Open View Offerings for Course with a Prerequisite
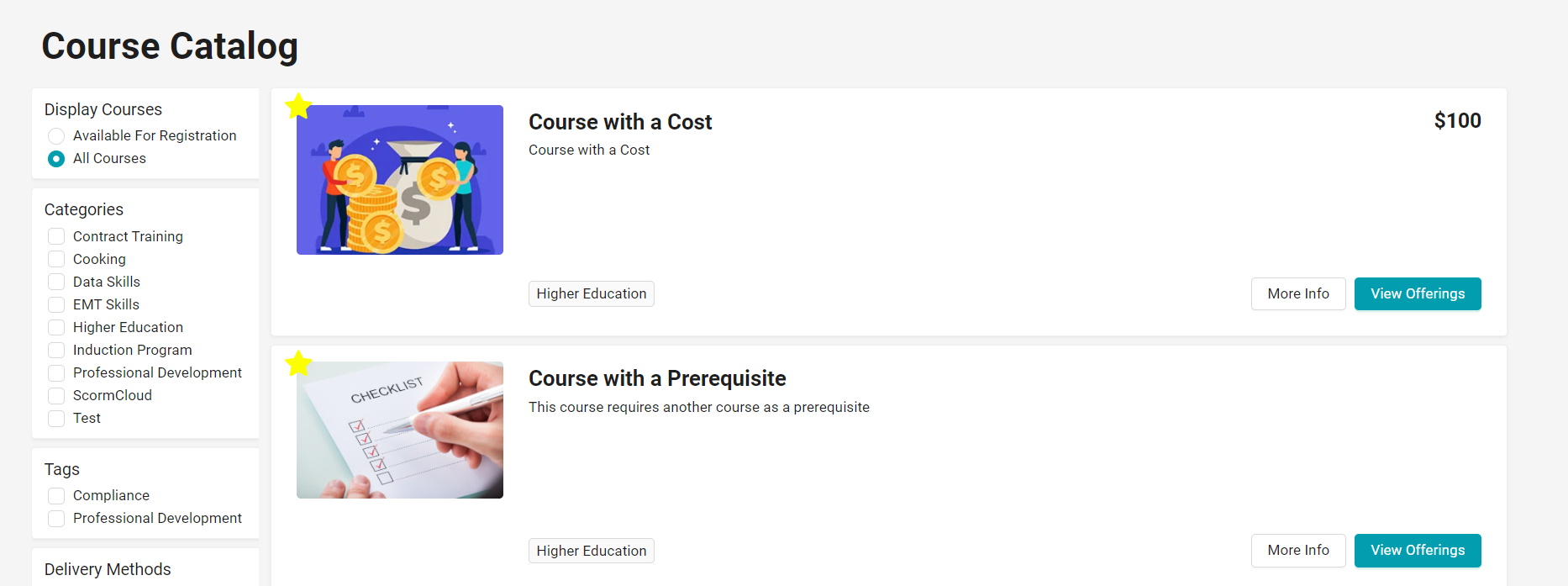 [1418, 550]
